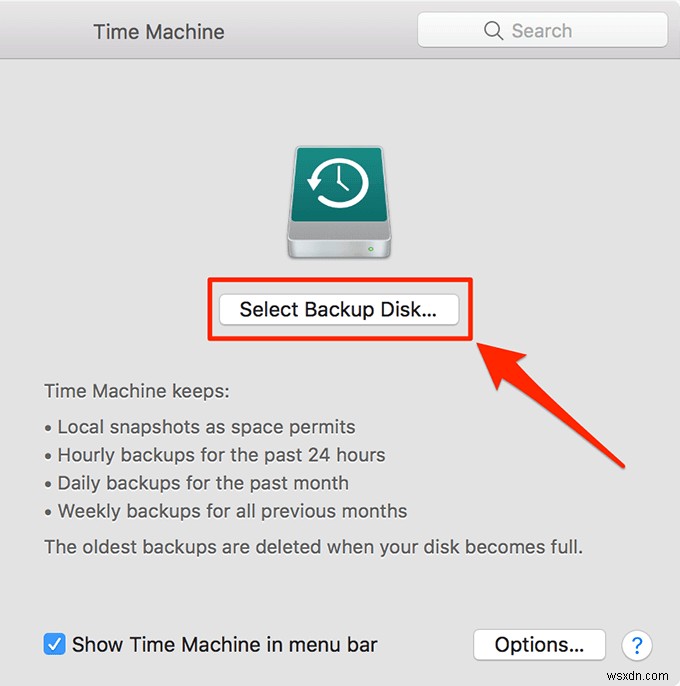Click the green indicator light on the drive
The height and width of the screenshot is (686, 680).
click(372, 248)
